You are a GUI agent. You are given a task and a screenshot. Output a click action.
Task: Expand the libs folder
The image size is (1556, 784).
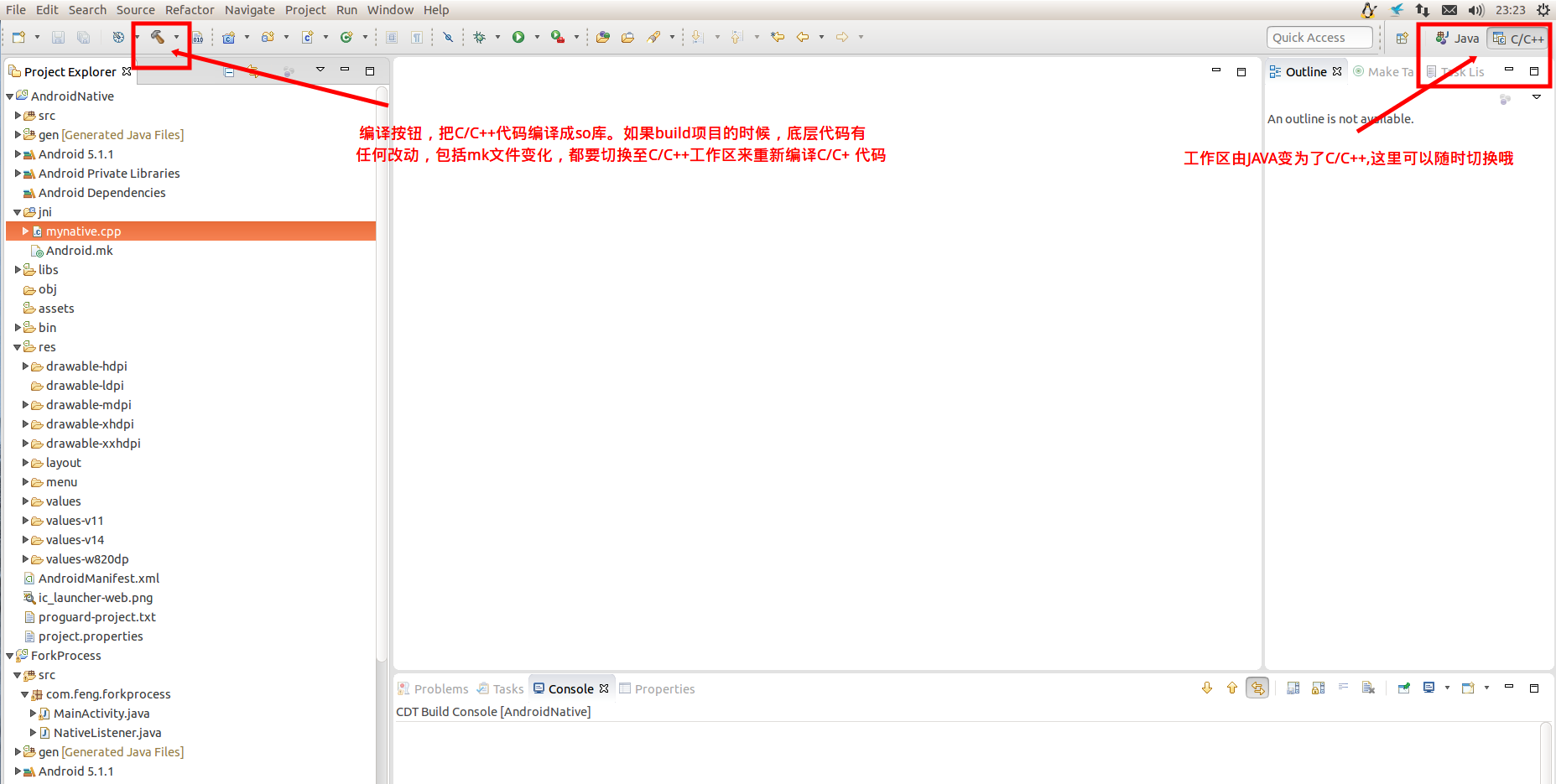click(x=18, y=270)
